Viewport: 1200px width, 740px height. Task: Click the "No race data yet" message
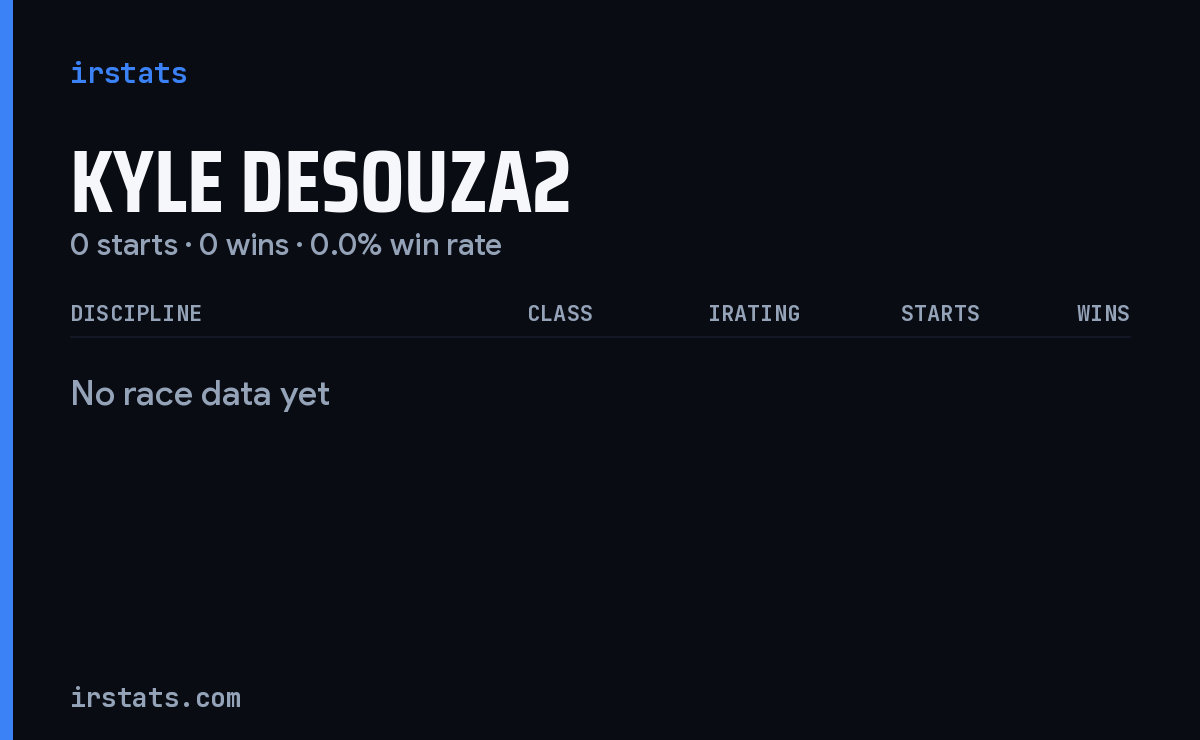pos(200,394)
